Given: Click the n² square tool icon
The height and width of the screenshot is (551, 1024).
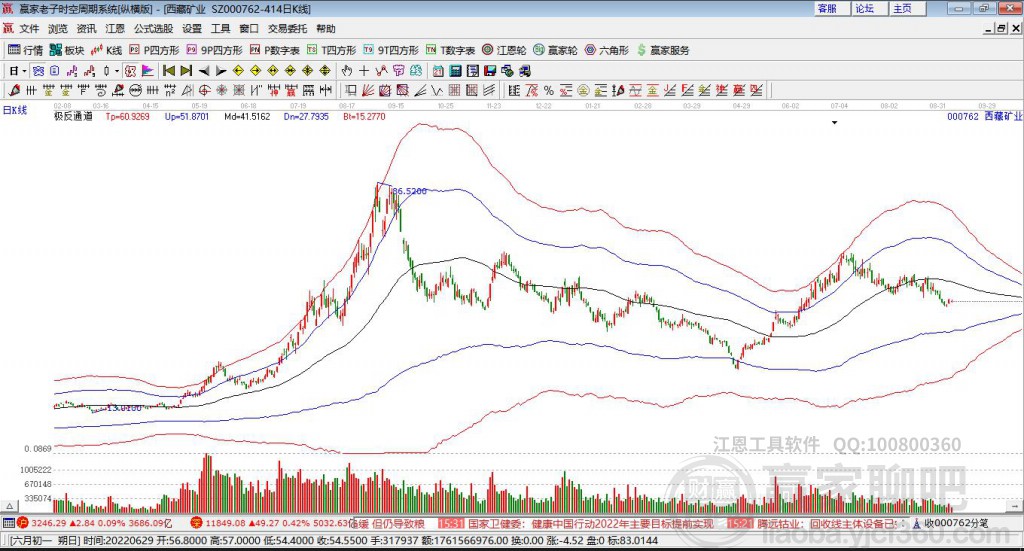Looking at the screenshot, I should pos(170,90).
